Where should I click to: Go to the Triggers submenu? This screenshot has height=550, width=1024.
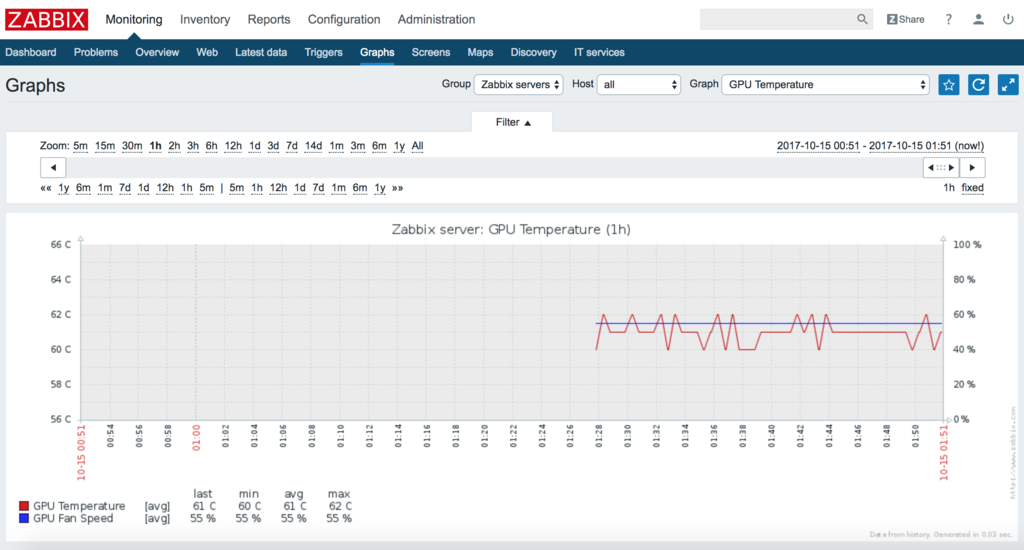pyautogui.click(x=323, y=52)
